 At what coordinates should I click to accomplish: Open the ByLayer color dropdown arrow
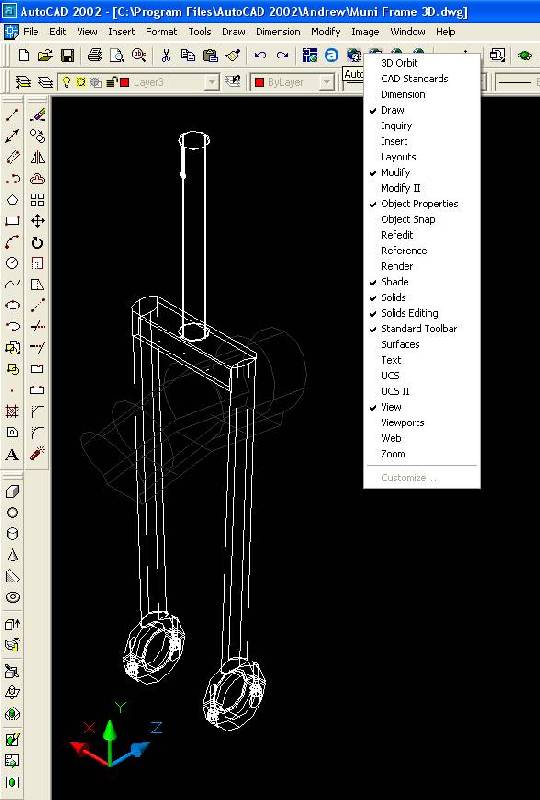(327, 82)
